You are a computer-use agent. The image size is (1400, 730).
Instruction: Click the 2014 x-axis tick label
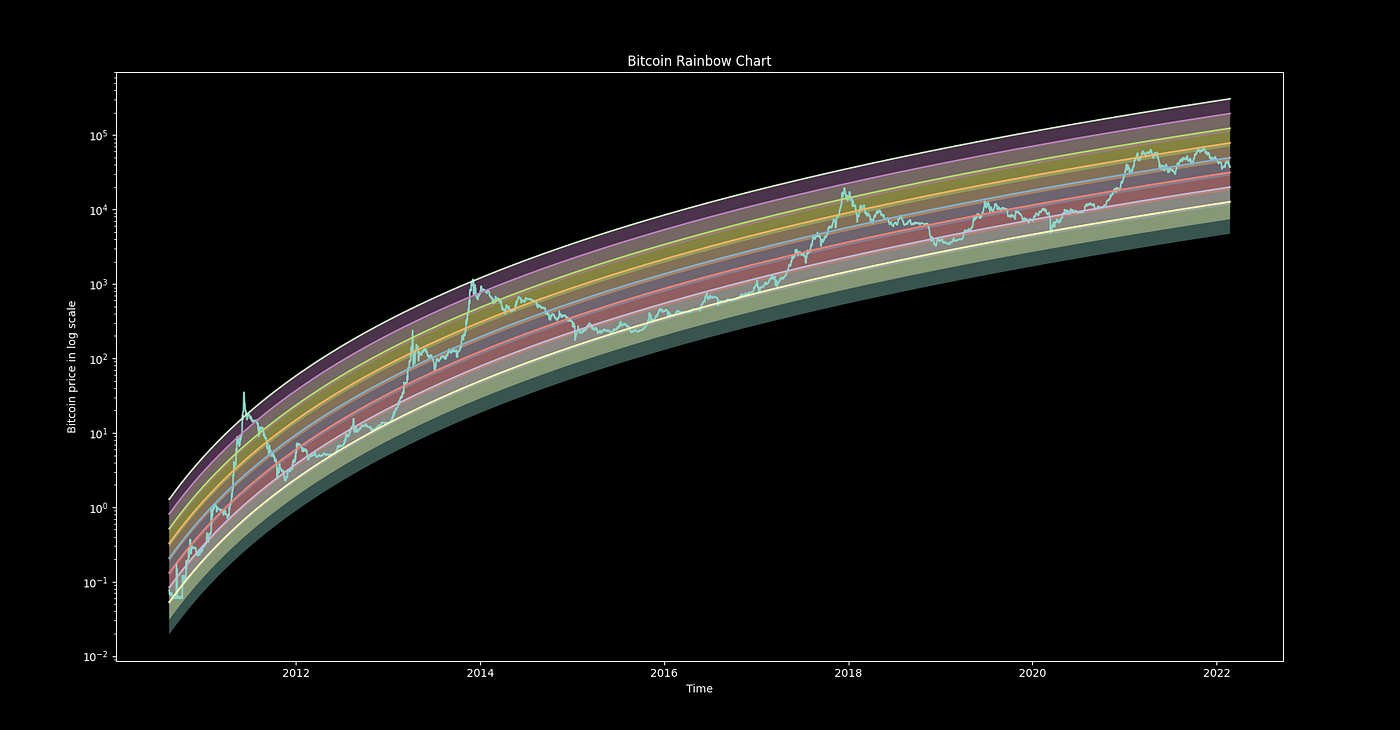pos(480,673)
